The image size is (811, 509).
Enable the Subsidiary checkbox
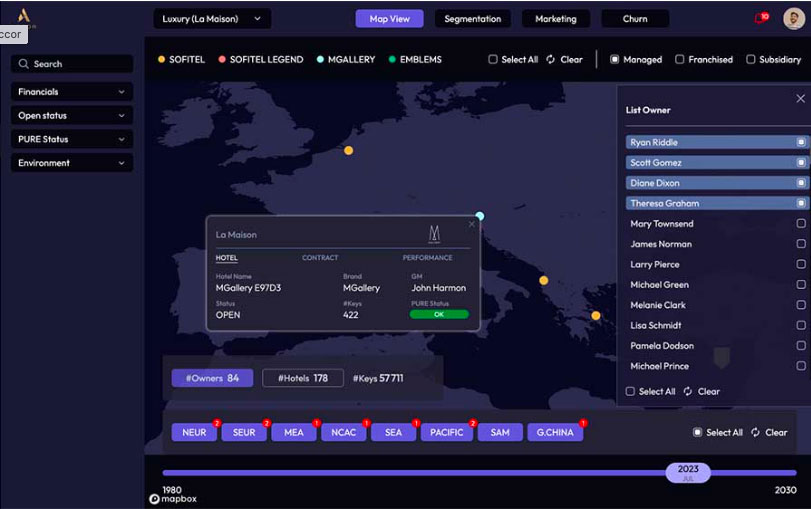tap(750, 59)
